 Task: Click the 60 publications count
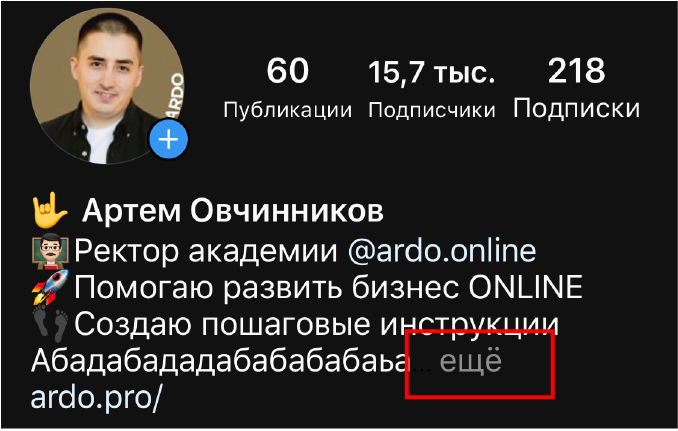(288, 70)
